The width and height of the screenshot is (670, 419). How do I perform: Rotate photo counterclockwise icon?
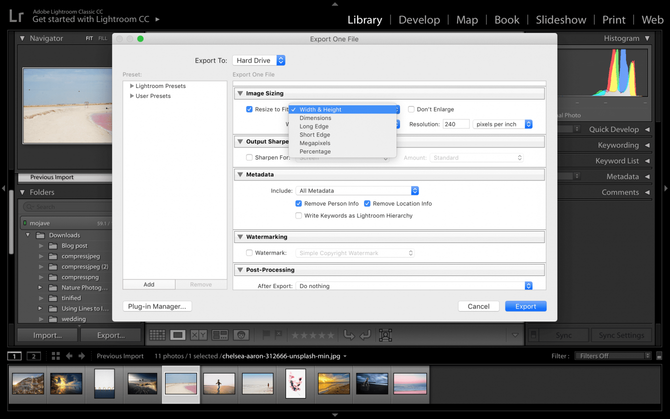pos(349,335)
